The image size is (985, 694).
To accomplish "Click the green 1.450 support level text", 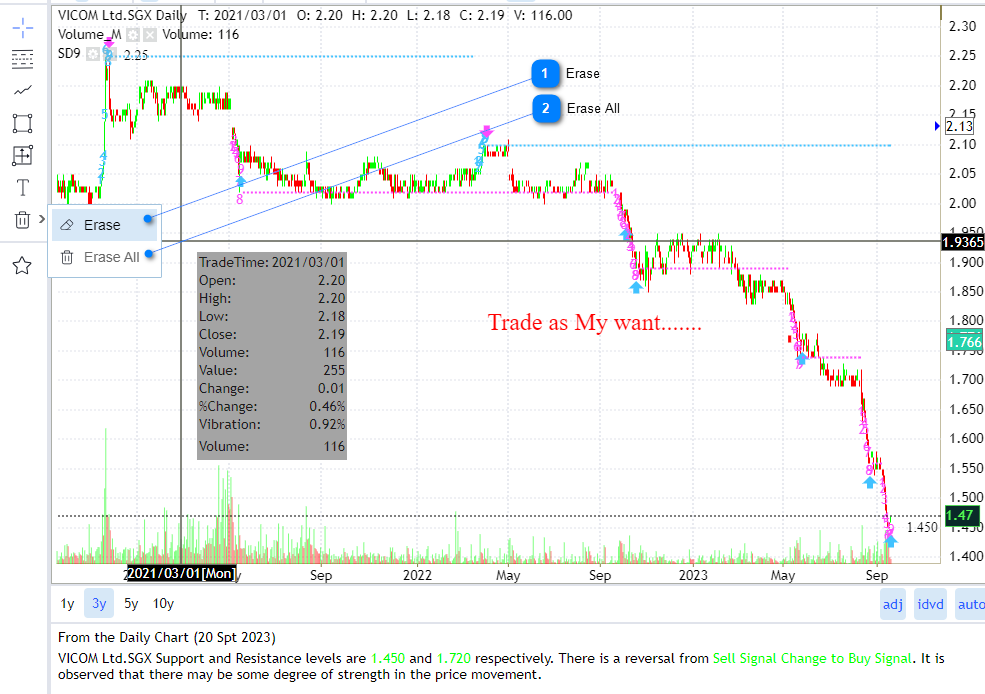I will pos(388,658).
